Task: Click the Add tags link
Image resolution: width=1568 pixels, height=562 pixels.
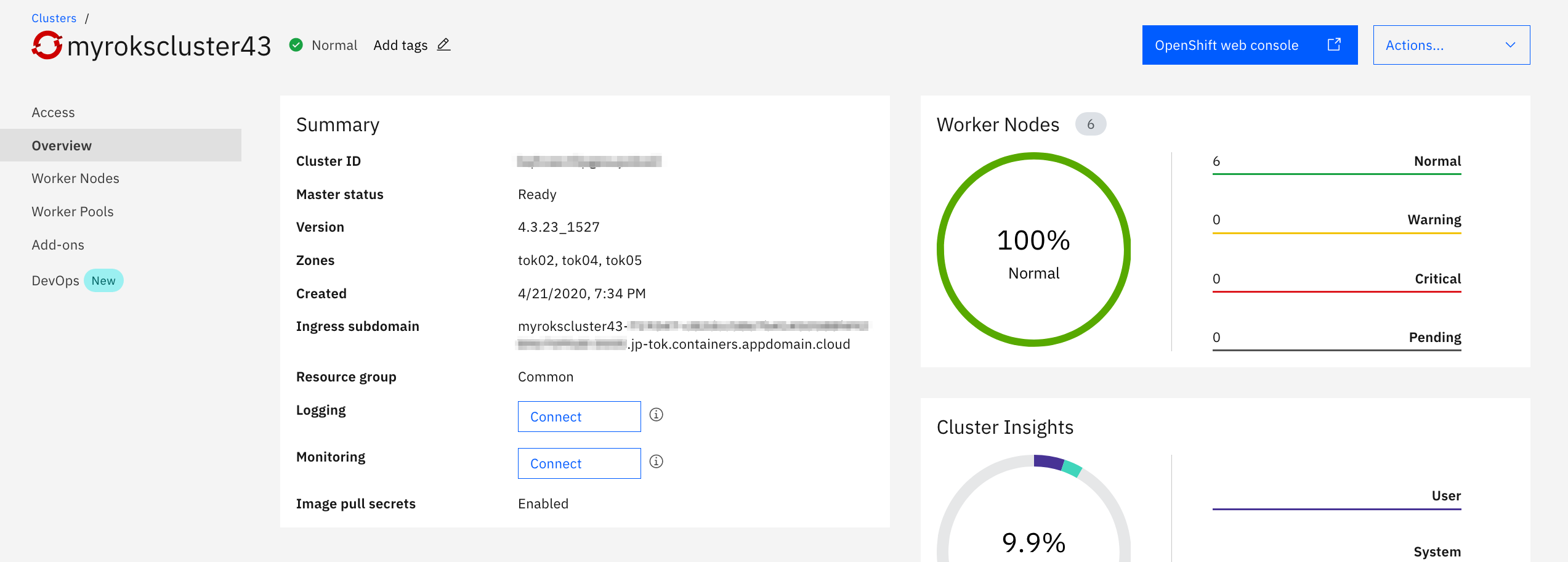Action: (400, 46)
